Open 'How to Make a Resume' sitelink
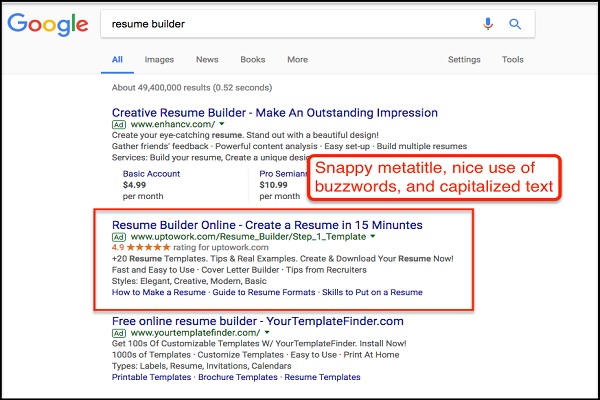The height and width of the screenshot is (400, 600). [159, 292]
